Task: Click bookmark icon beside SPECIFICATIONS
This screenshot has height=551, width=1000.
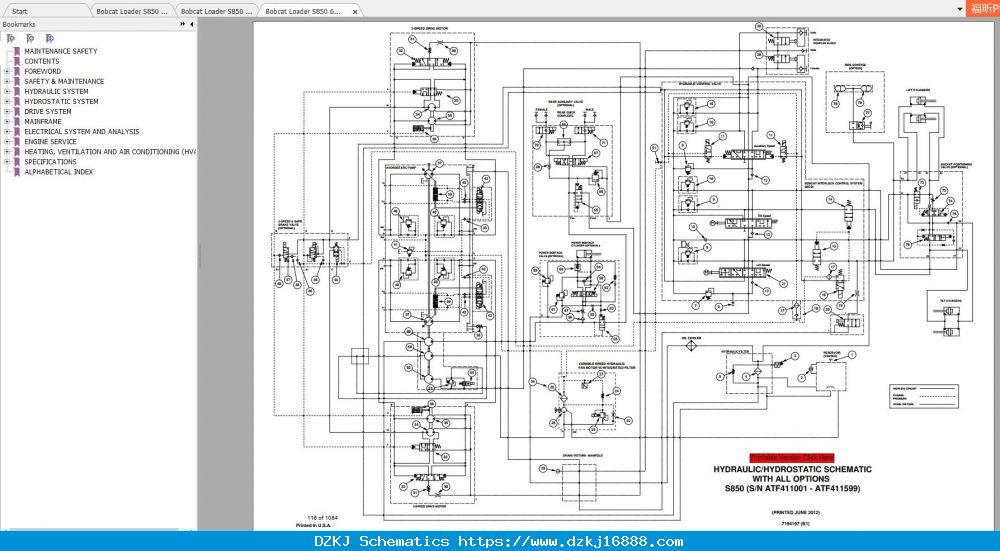Action: coord(17,162)
